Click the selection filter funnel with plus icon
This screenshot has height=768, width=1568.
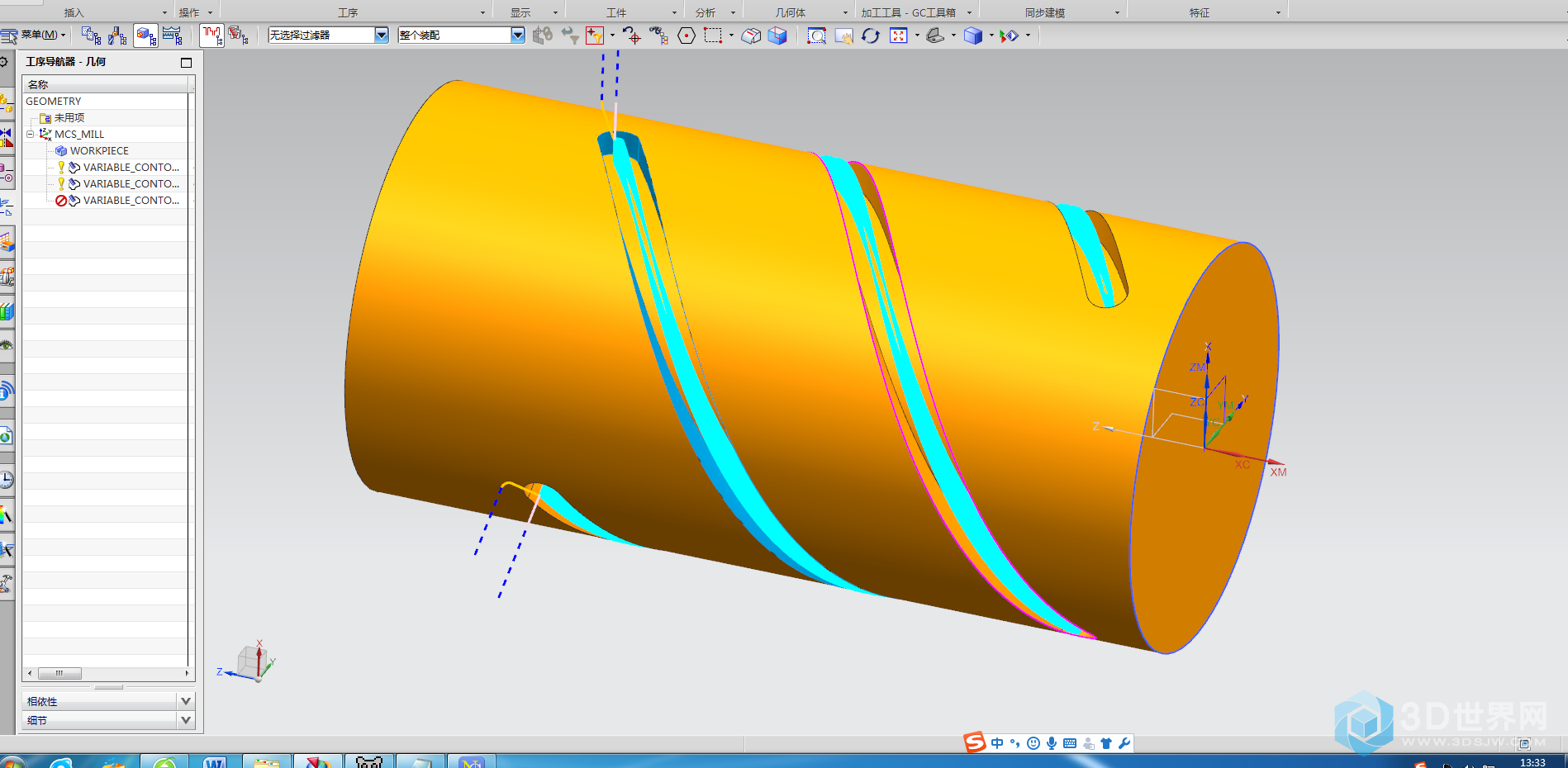(595, 36)
